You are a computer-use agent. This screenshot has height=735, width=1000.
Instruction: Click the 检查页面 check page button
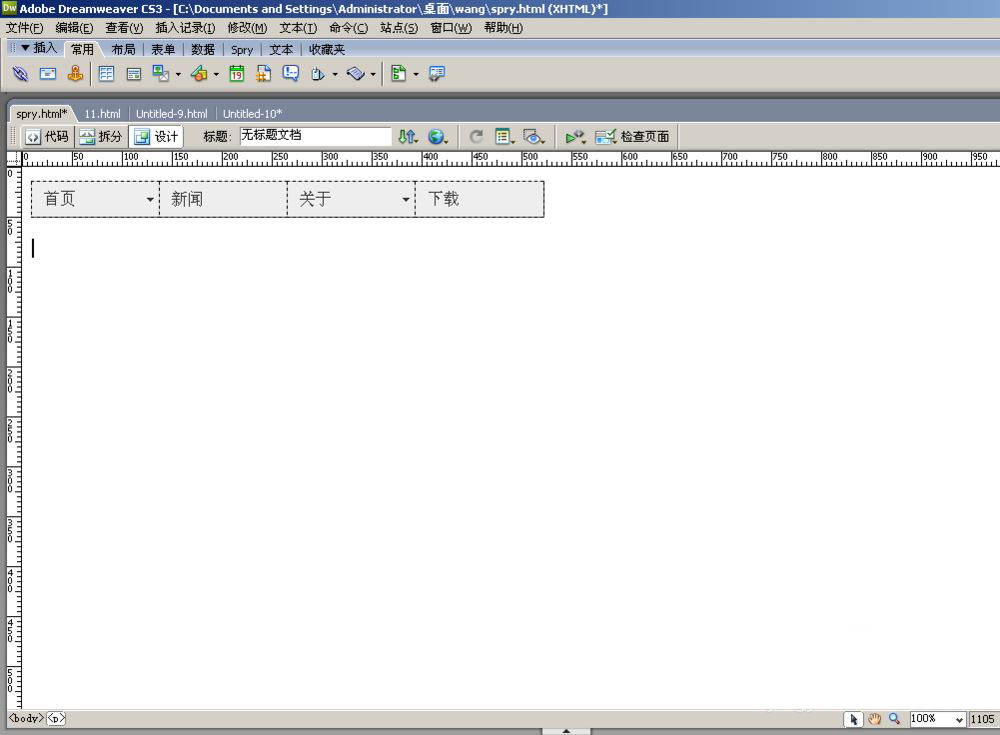coord(632,137)
